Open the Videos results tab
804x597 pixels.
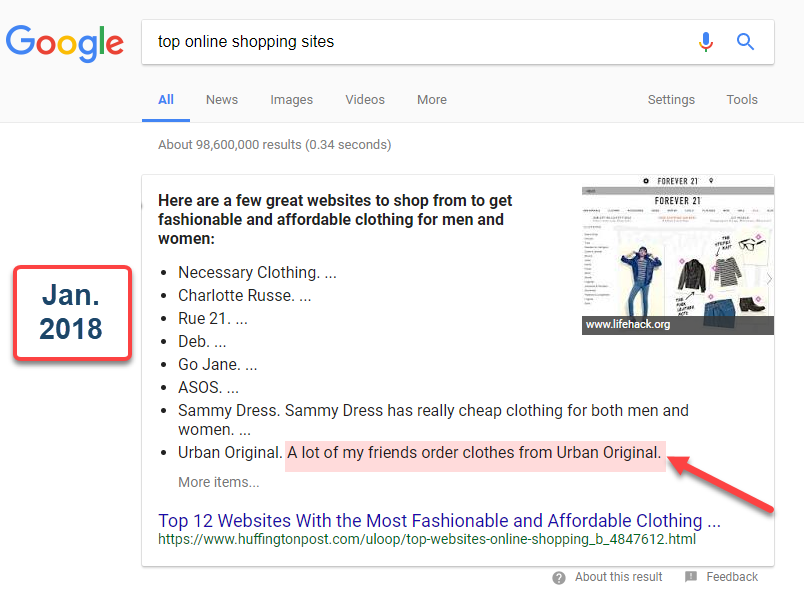(365, 100)
